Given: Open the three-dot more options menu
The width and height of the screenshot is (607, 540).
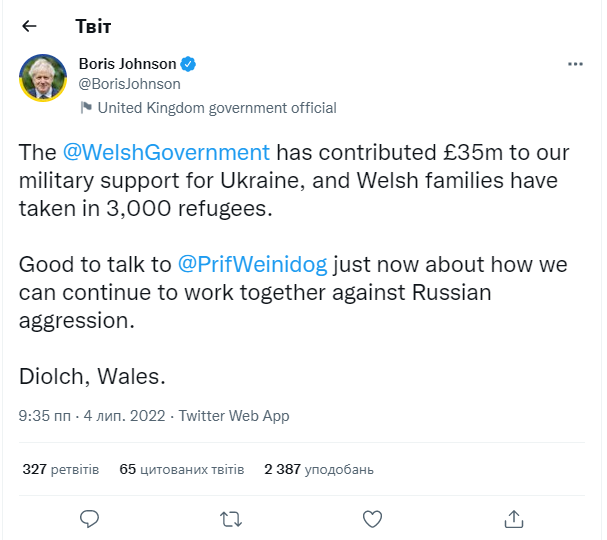Looking at the screenshot, I should [575, 64].
